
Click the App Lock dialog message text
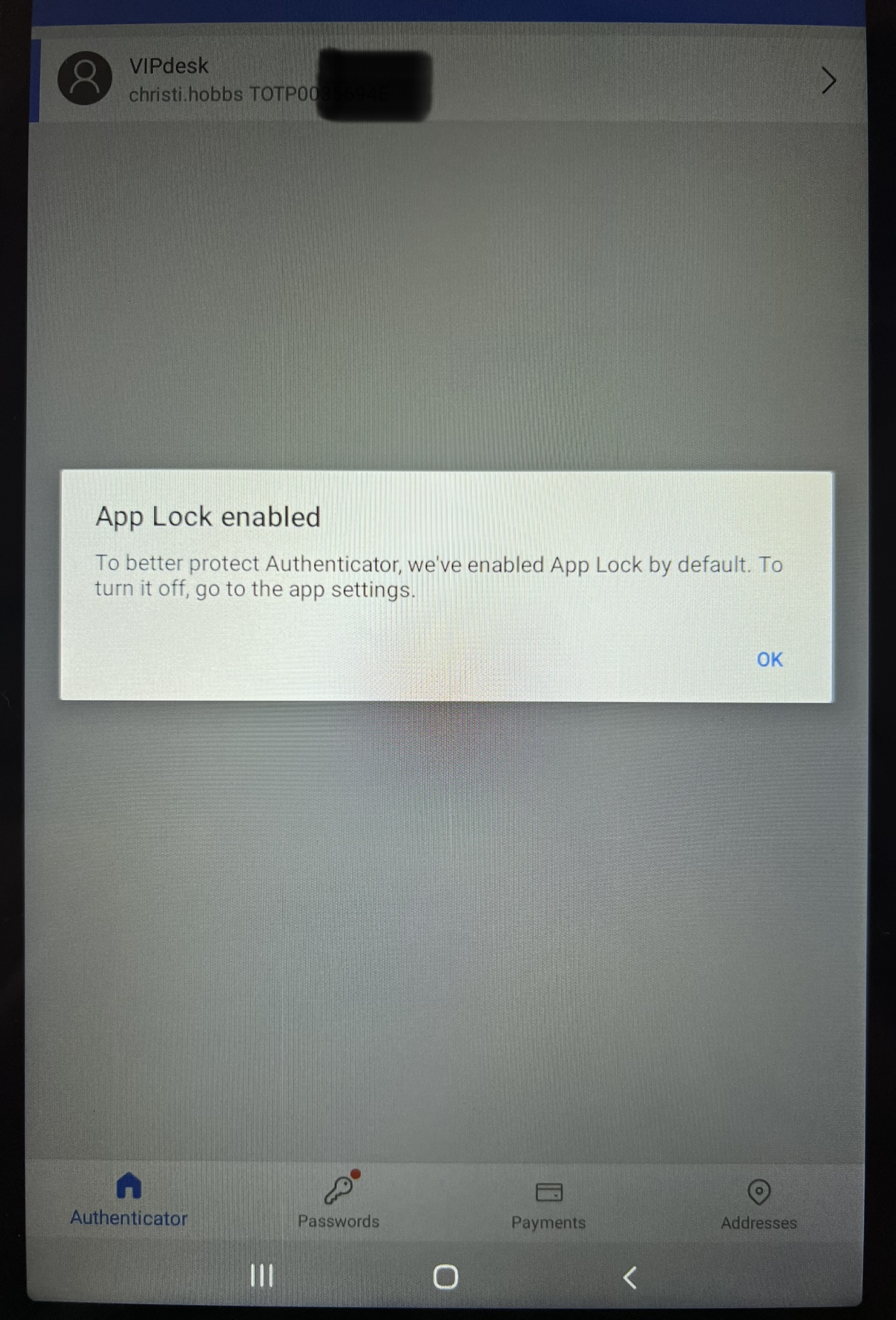(x=438, y=576)
